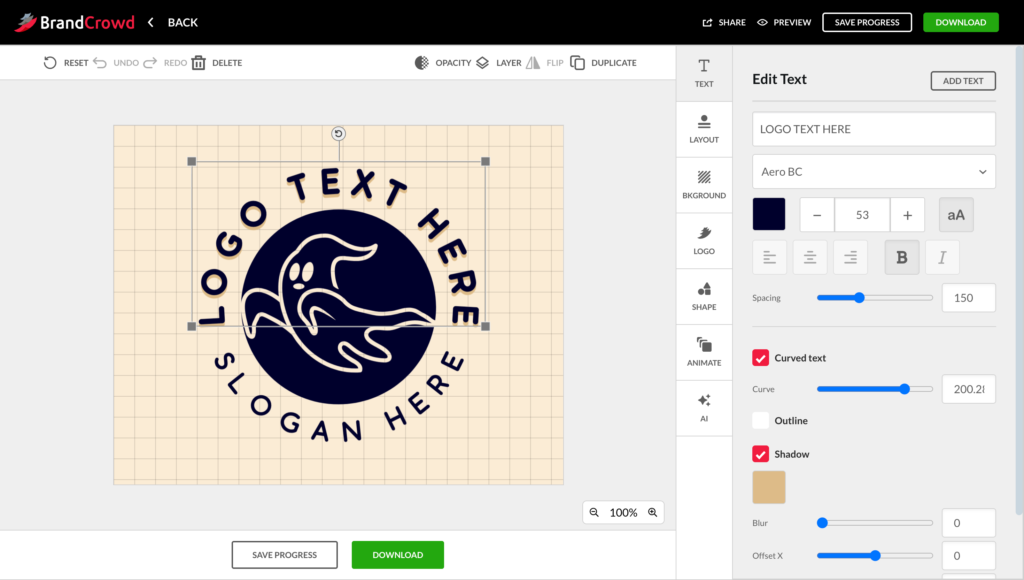Open the Opacity control
This screenshot has height=580, width=1024.
[422, 63]
